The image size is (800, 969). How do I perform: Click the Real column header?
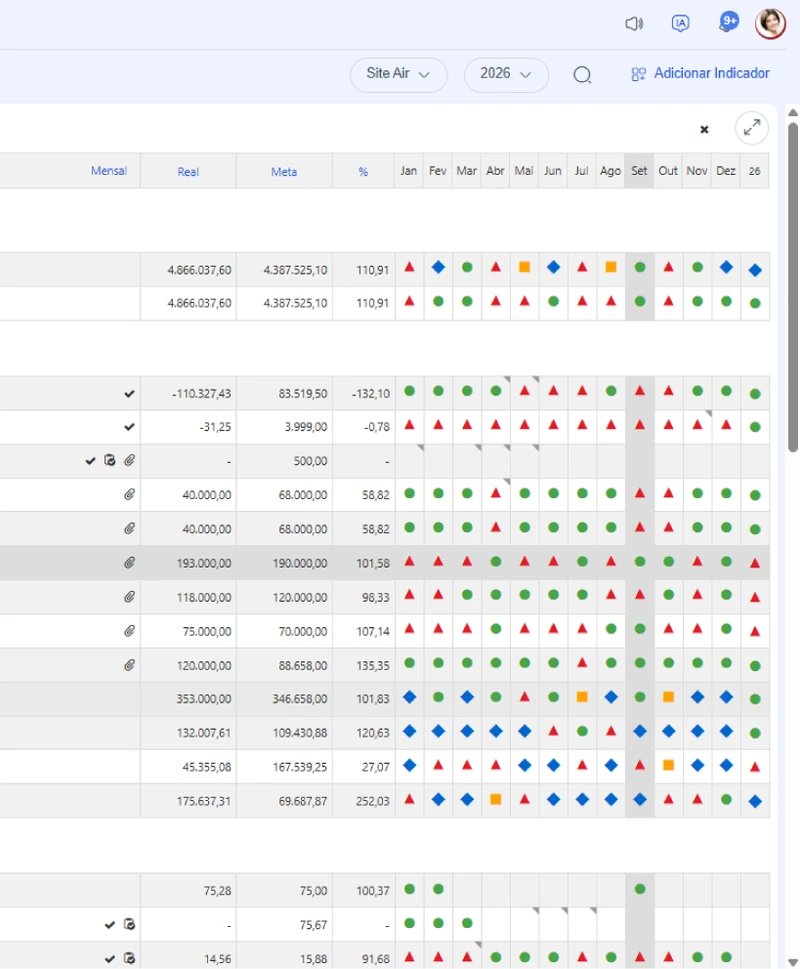tap(188, 172)
